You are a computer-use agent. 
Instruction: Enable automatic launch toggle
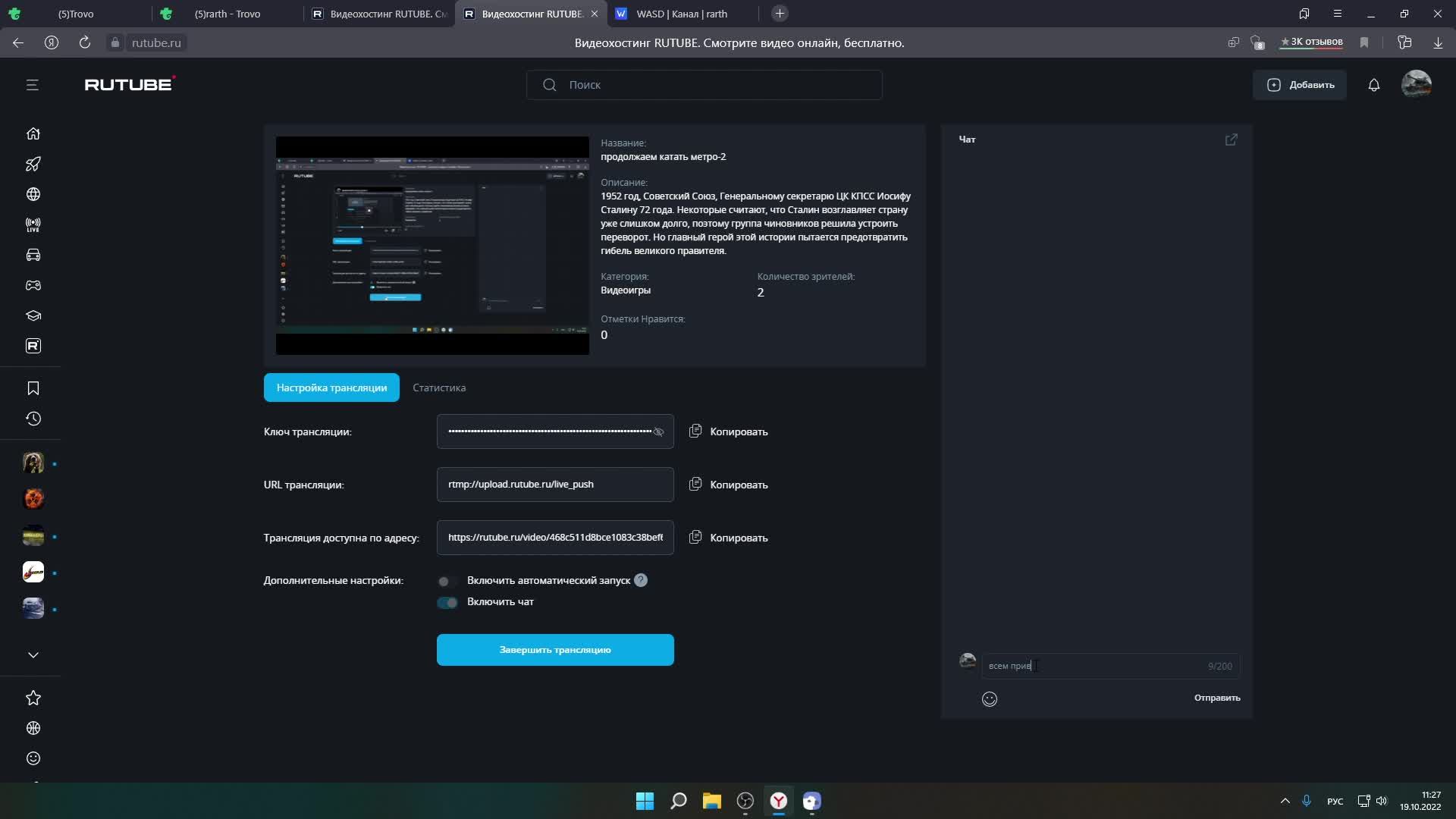click(x=447, y=581)
